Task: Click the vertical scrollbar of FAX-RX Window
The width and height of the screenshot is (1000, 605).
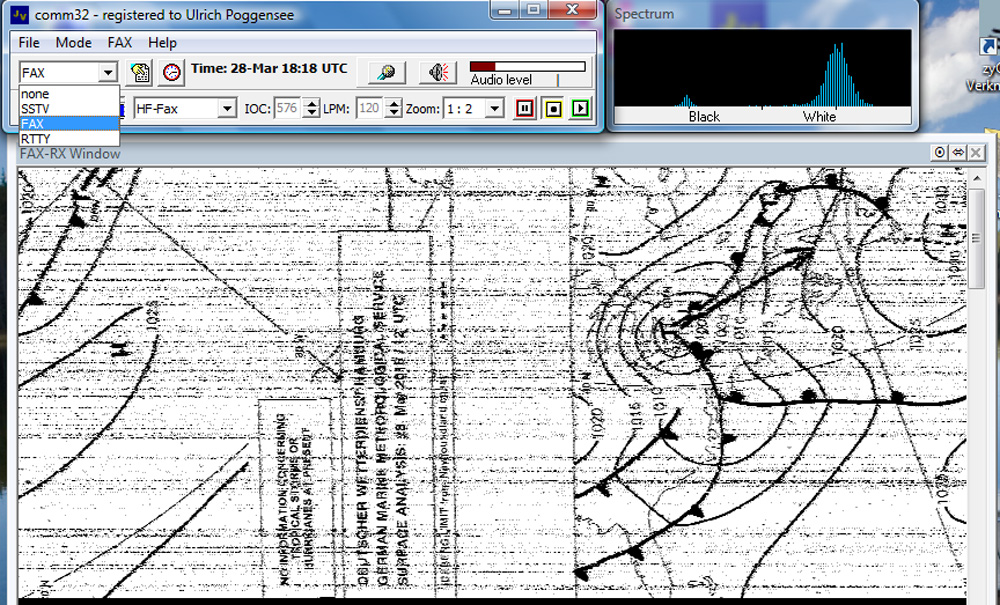Action: 982,380
